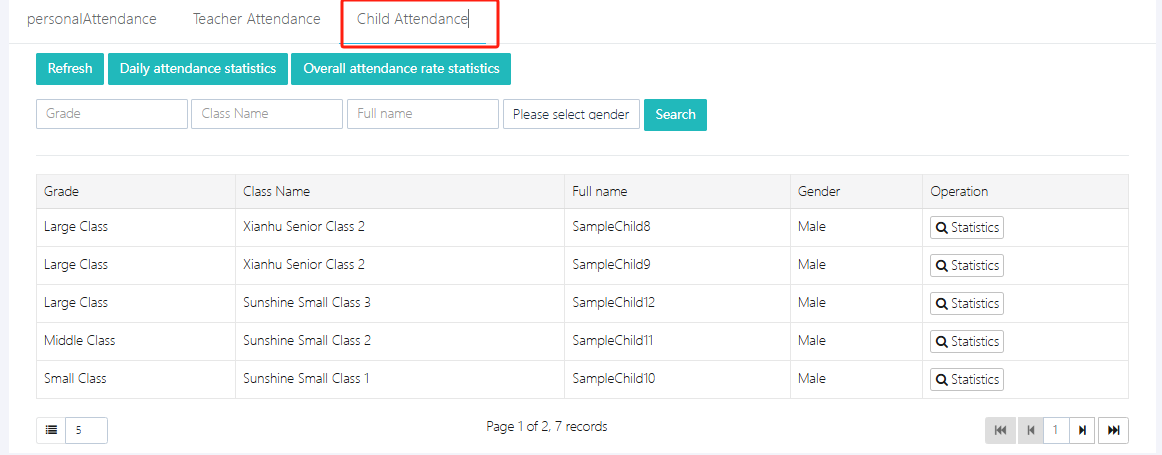Switch to the Teacher Attendance tab
The height and width of the screenshot is (455, 1162).
click(x=257, y=19)
